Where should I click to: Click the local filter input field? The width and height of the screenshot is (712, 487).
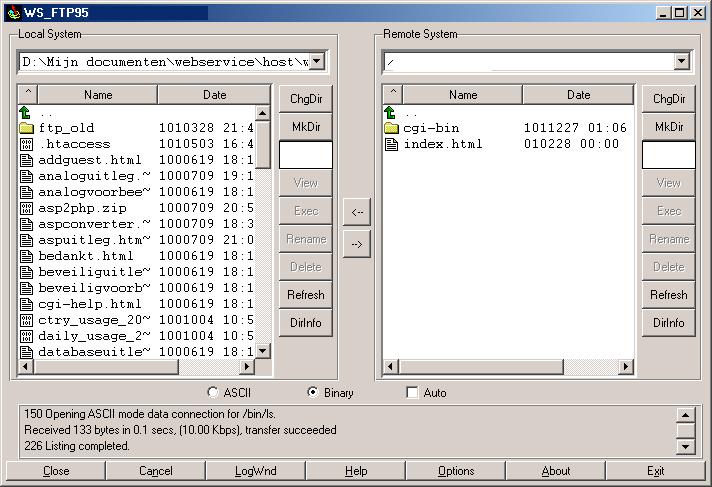[305, 155]
